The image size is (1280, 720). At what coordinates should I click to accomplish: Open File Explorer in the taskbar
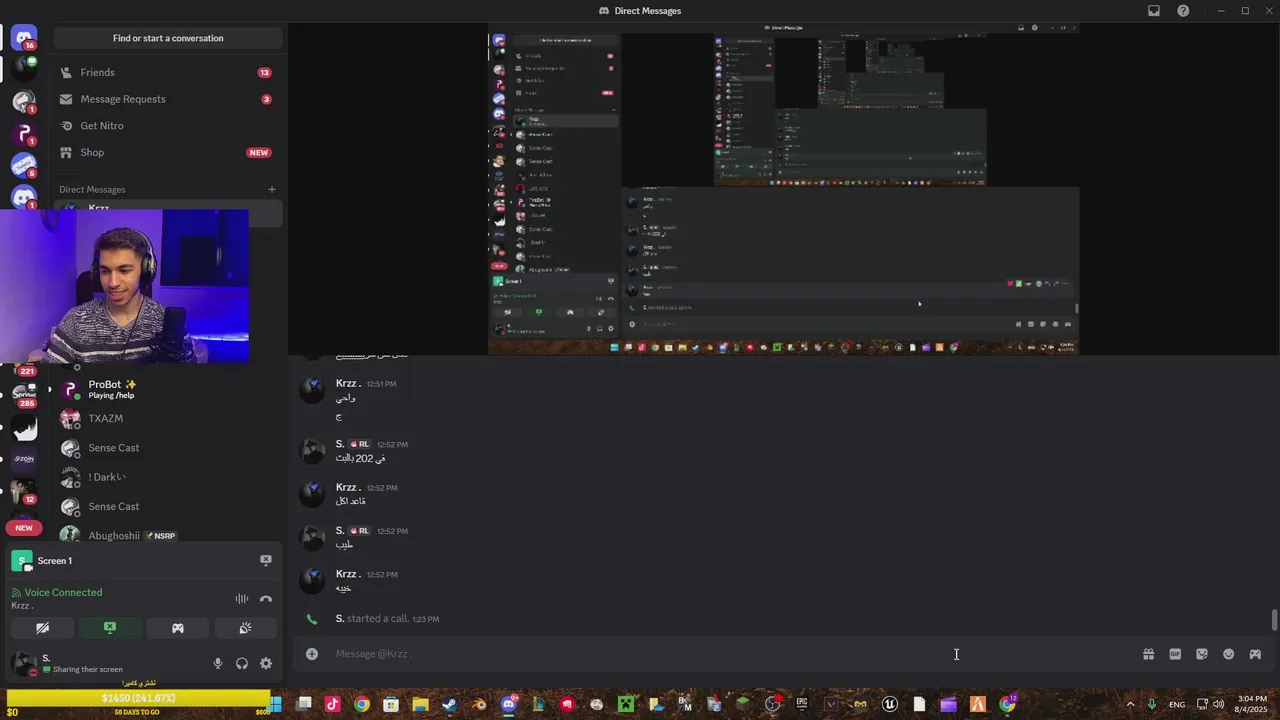click(421, 704)
